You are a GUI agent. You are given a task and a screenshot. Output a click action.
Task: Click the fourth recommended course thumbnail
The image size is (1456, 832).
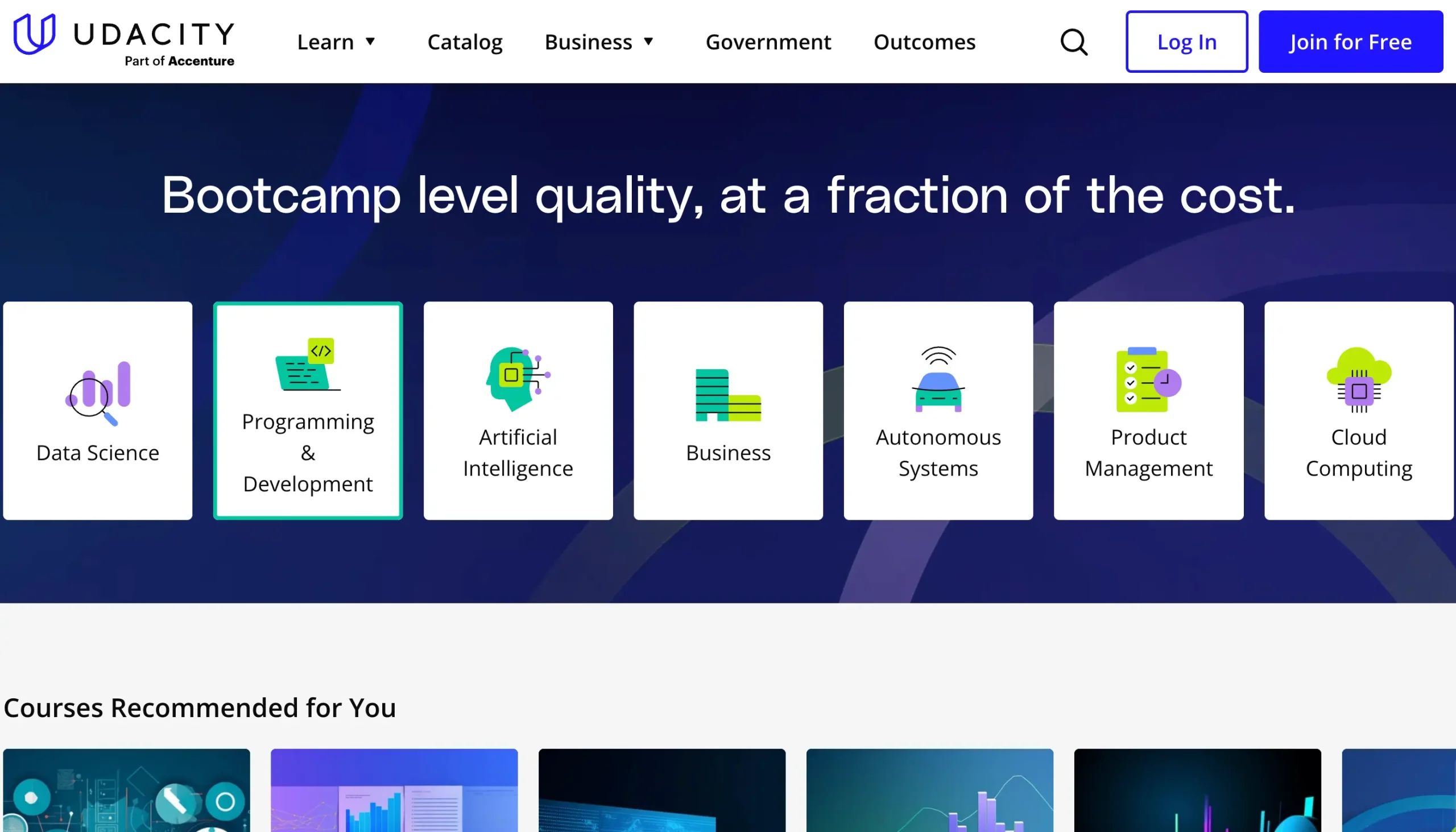pos(930,790)
